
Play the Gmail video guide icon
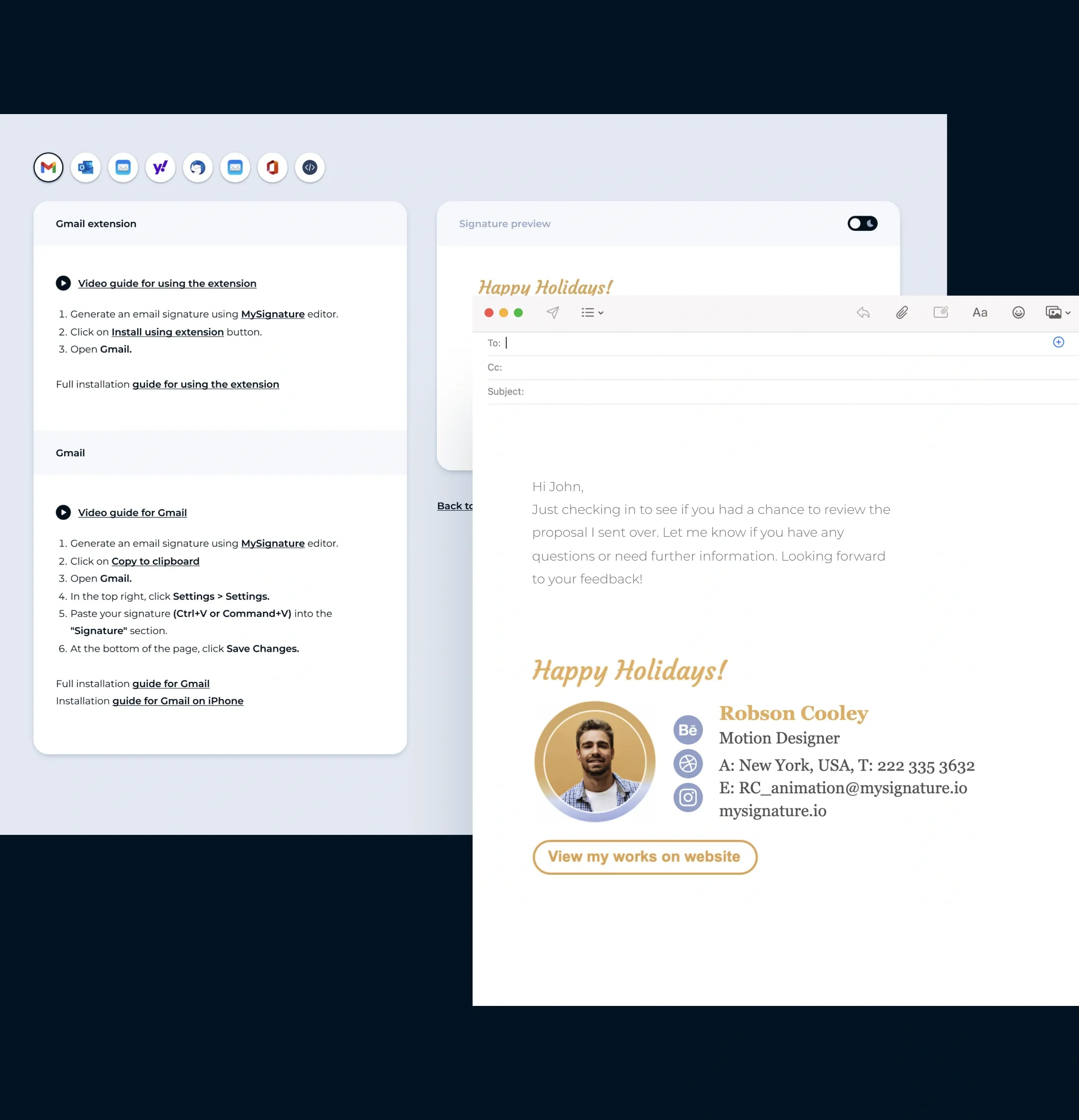(x=63, y=513)
